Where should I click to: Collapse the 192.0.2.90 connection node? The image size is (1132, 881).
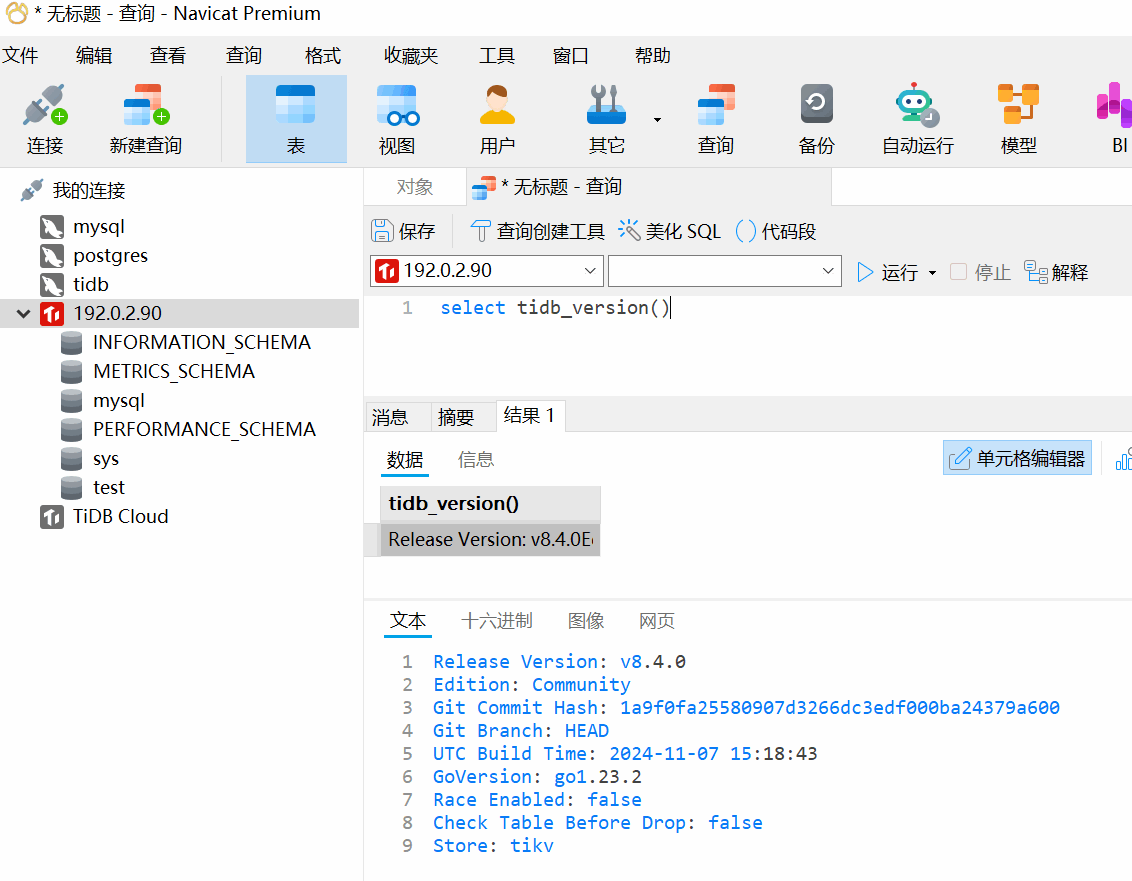tap(23, 313)
